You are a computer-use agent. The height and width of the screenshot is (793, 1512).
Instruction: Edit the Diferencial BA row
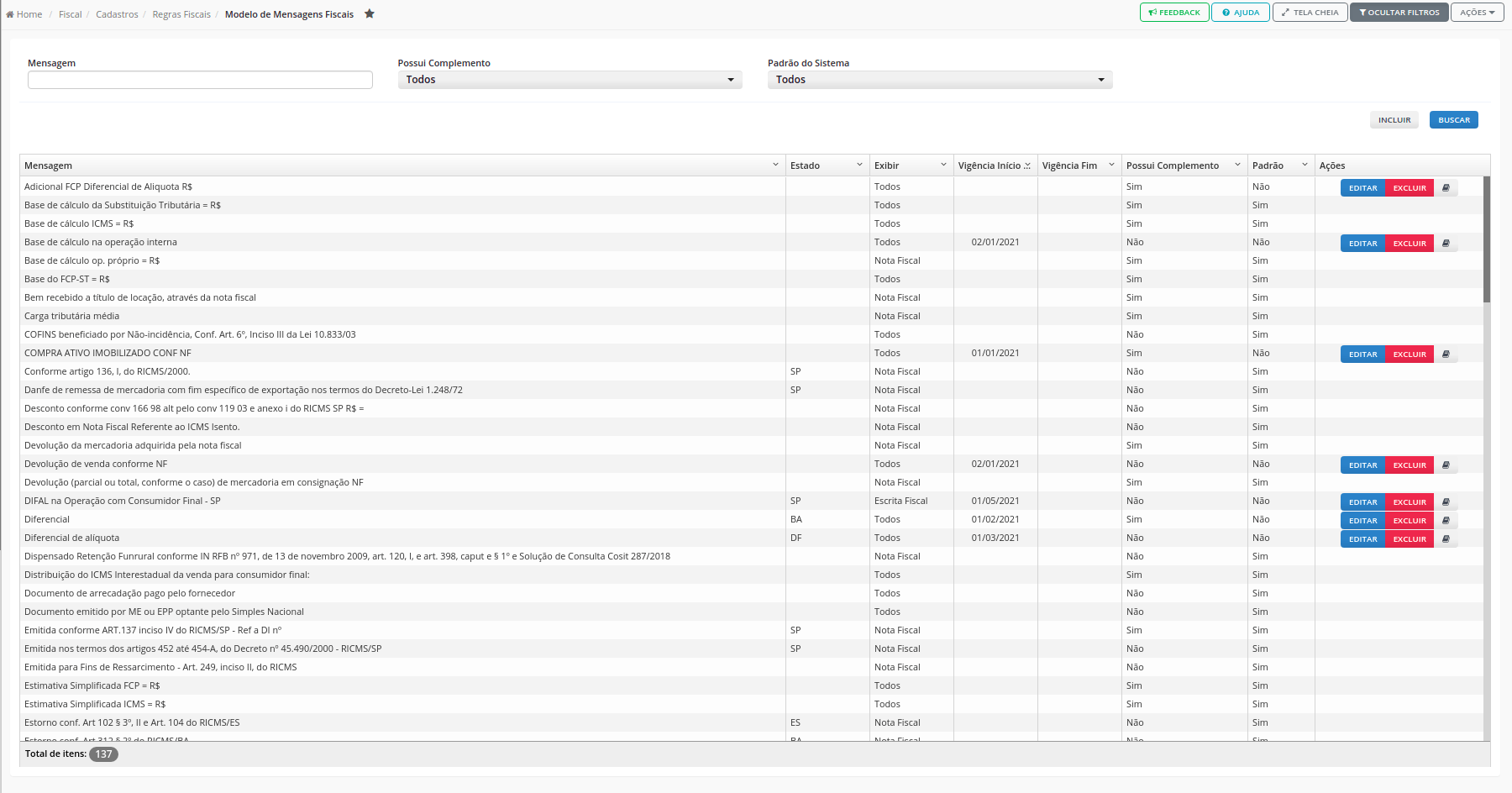point(1362,521)
